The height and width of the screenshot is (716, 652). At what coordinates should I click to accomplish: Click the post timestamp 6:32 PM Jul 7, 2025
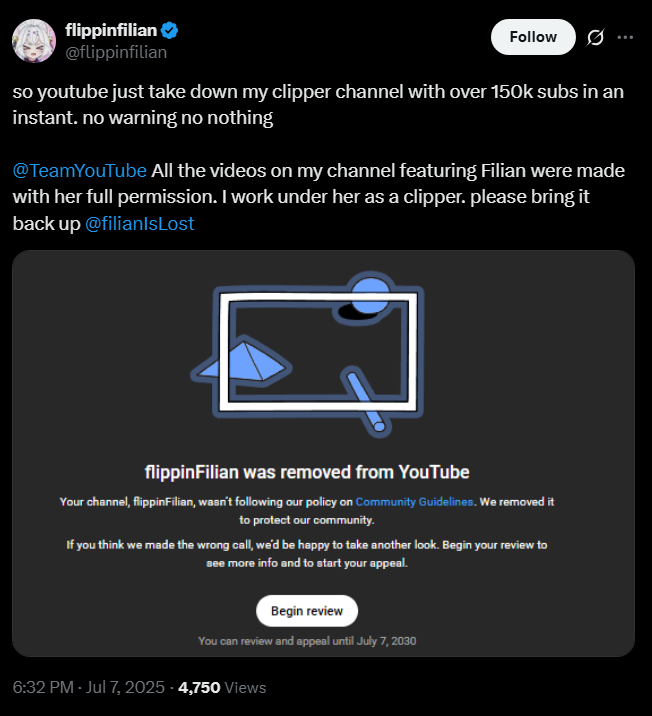[x=87, y=688]
